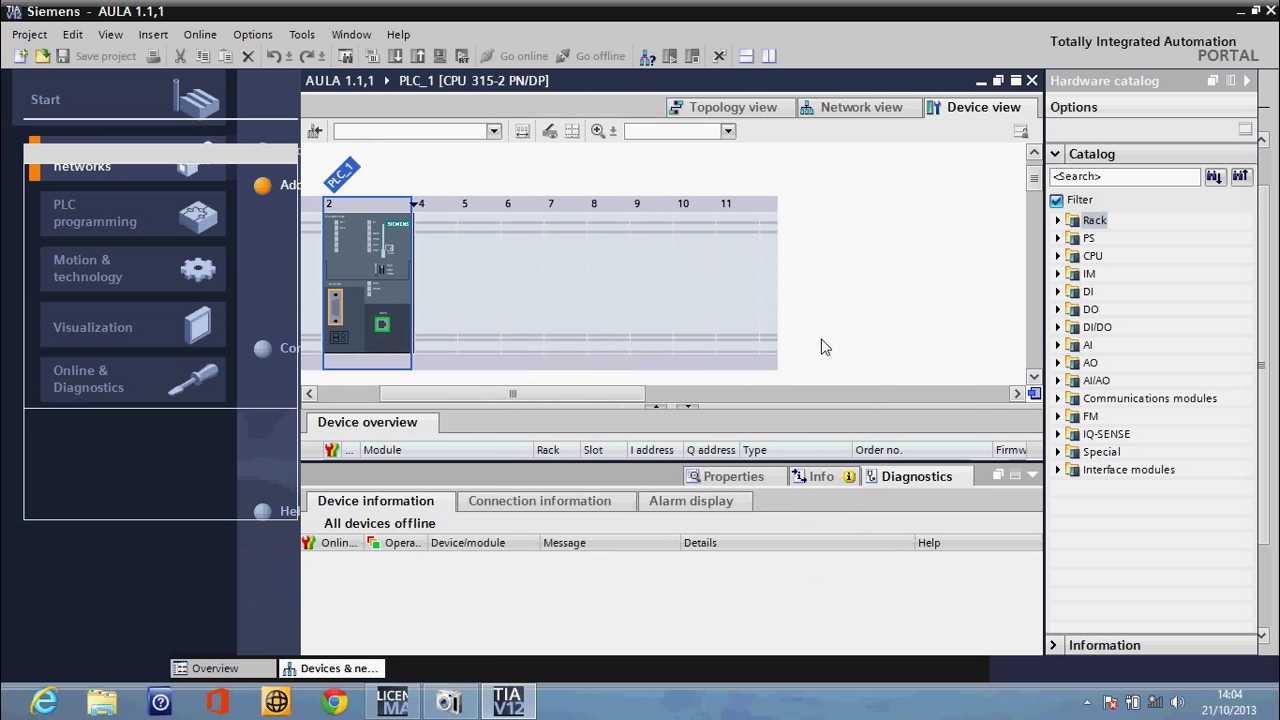Click the Accessible devices help icon

pos(647,56)
